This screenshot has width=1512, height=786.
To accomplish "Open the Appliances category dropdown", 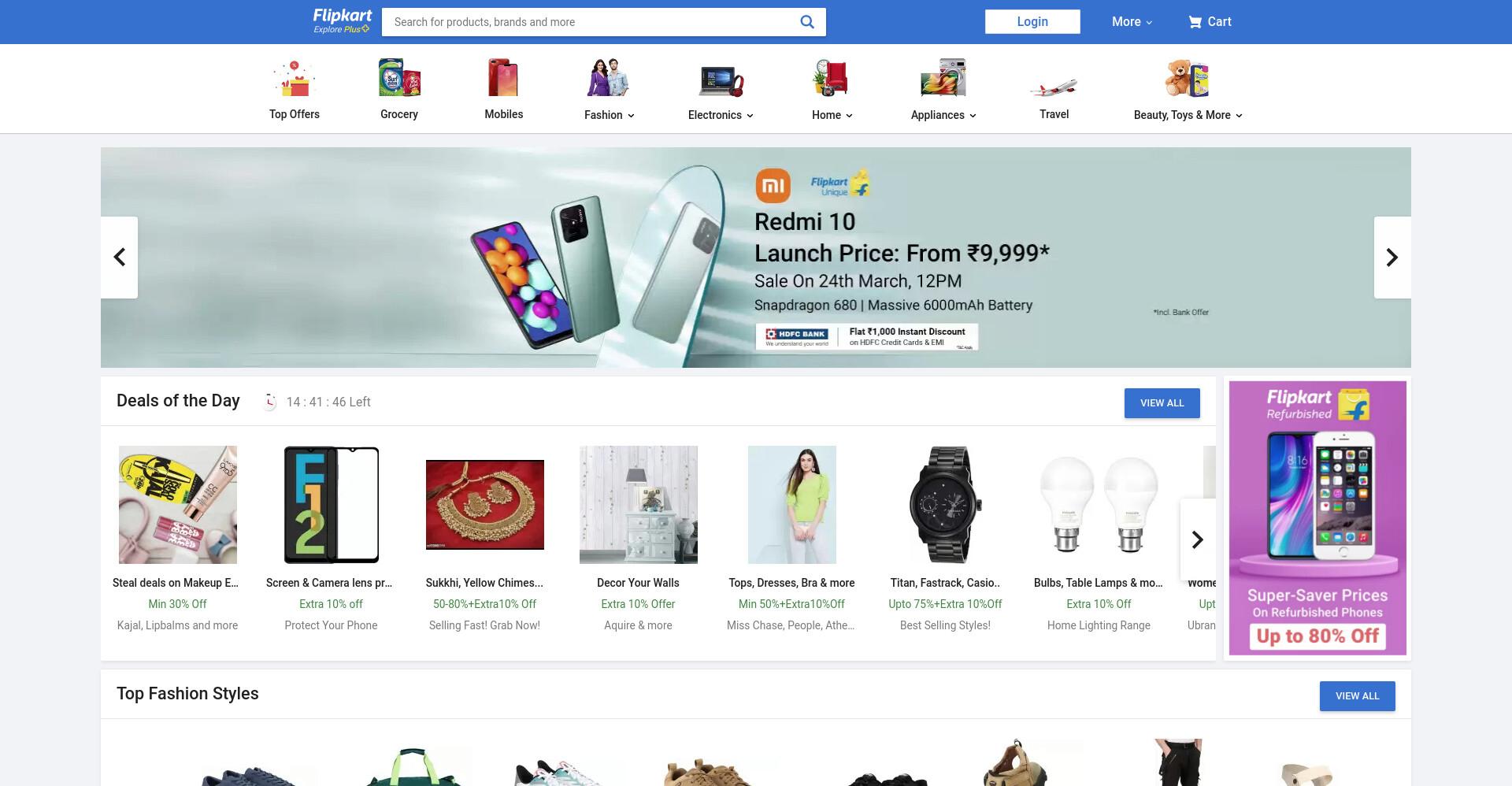I will point(943,115).
